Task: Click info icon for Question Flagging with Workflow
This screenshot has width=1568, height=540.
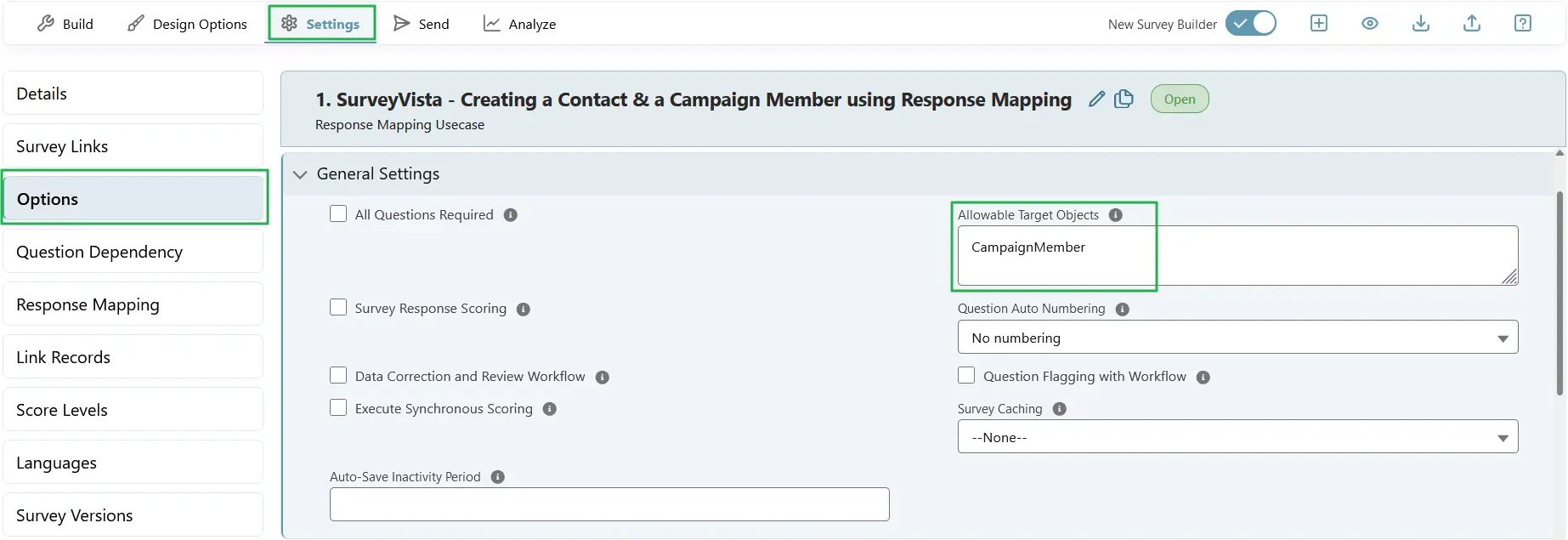Action: [1203, 377]
